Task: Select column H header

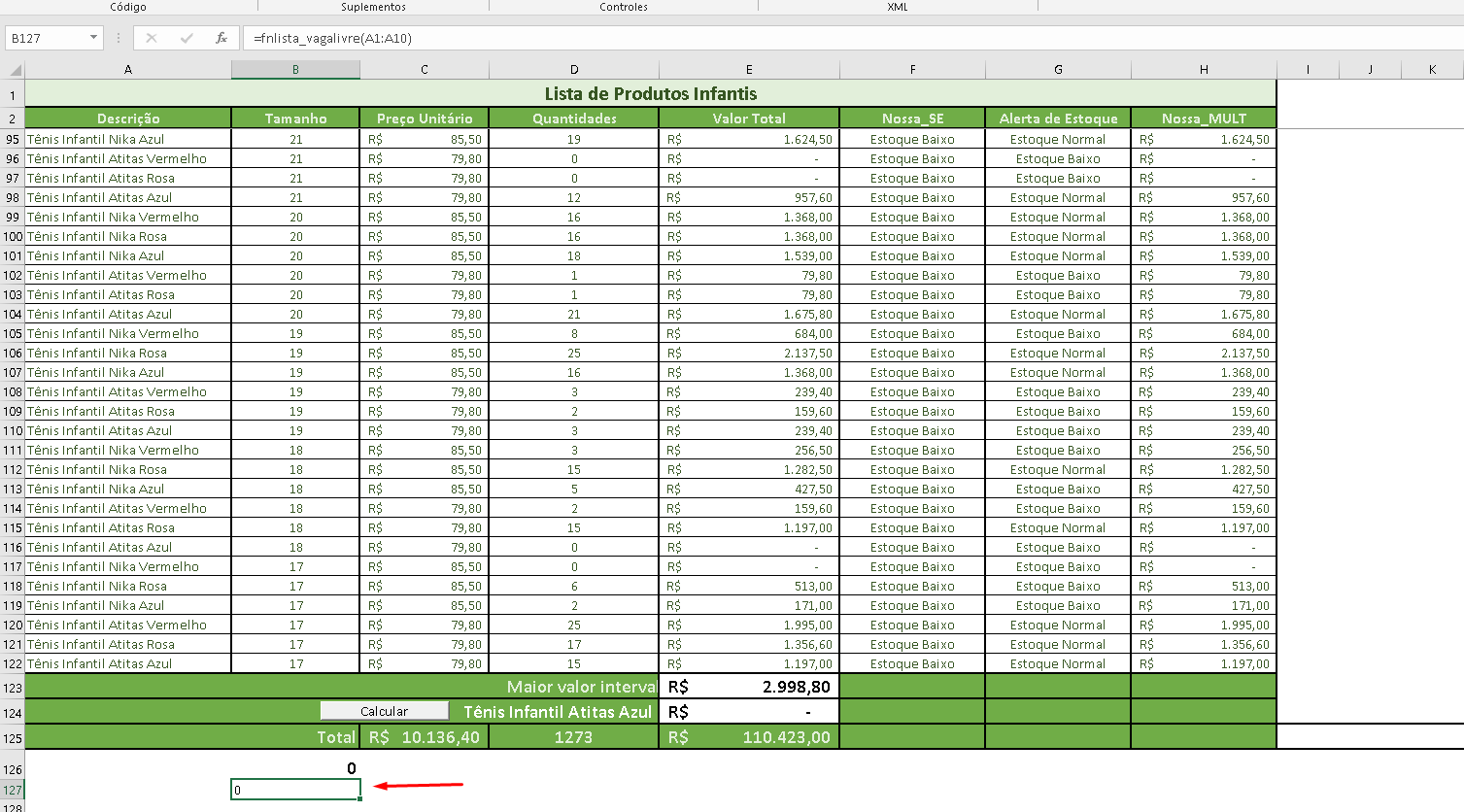Action: coord(1204,70)
